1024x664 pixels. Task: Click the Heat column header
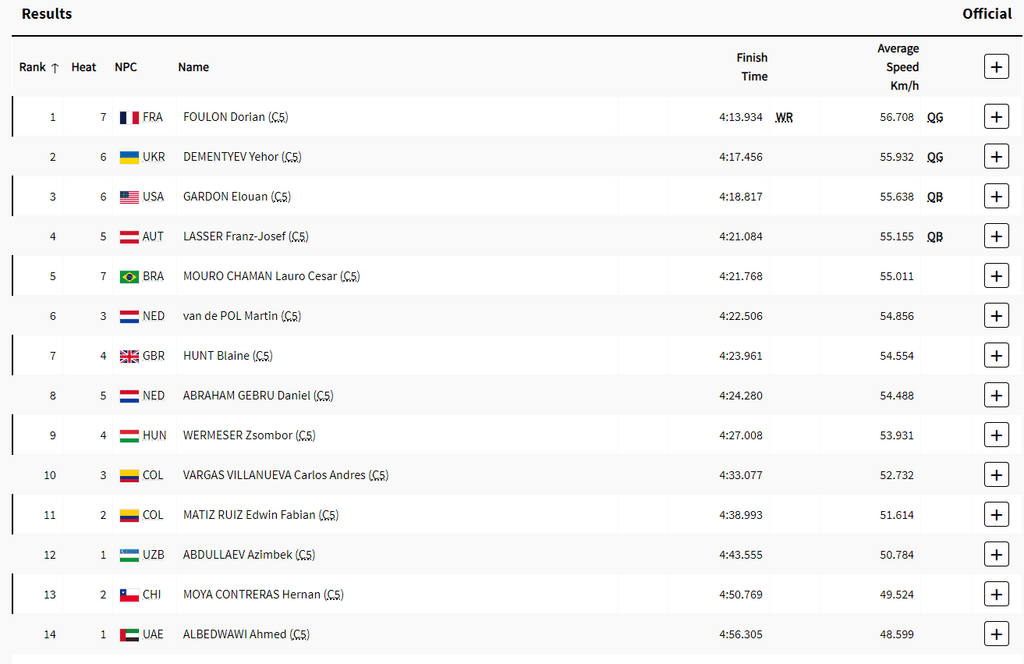pos(84,67)
